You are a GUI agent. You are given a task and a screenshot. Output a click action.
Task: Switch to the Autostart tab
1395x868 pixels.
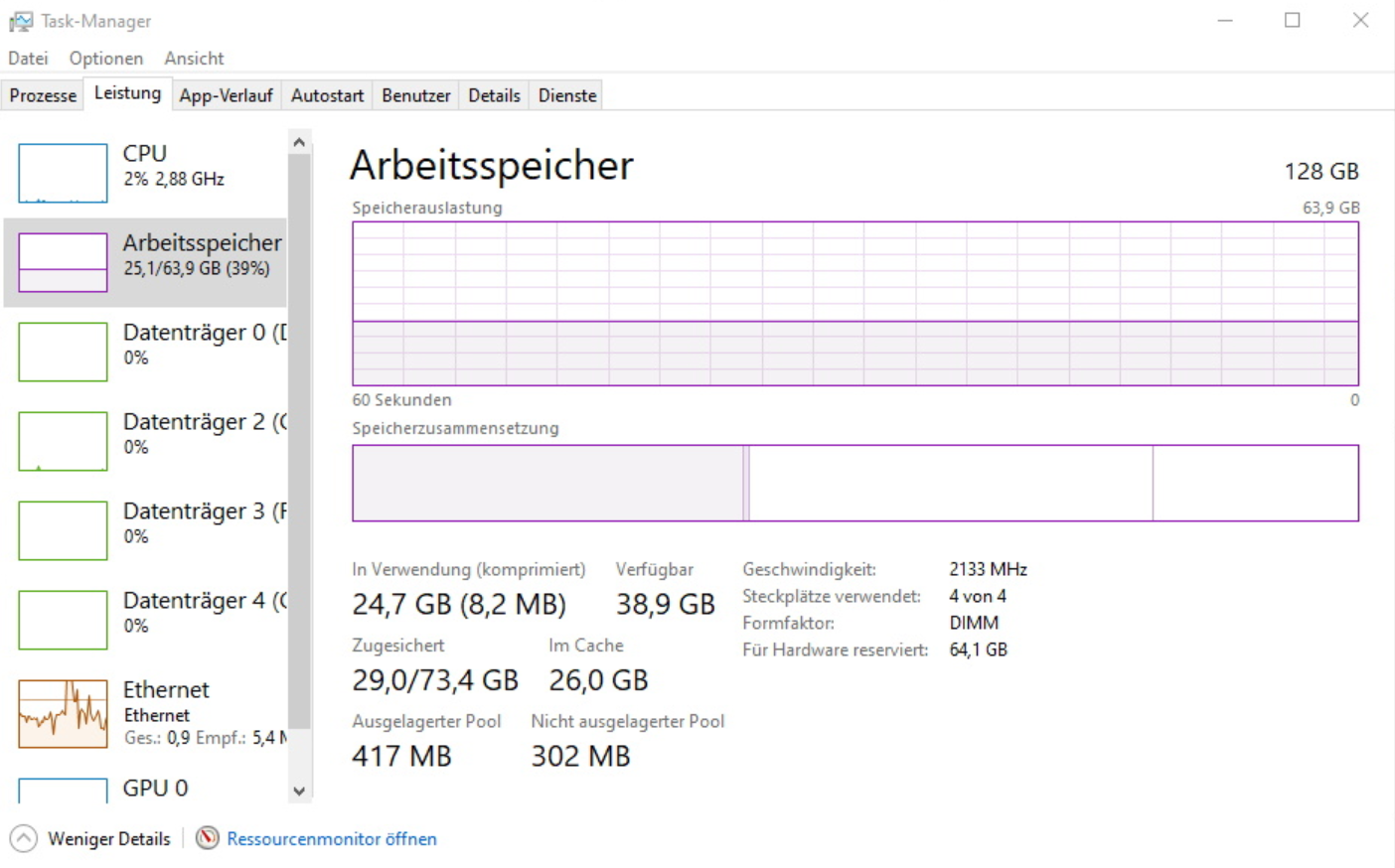327,95
